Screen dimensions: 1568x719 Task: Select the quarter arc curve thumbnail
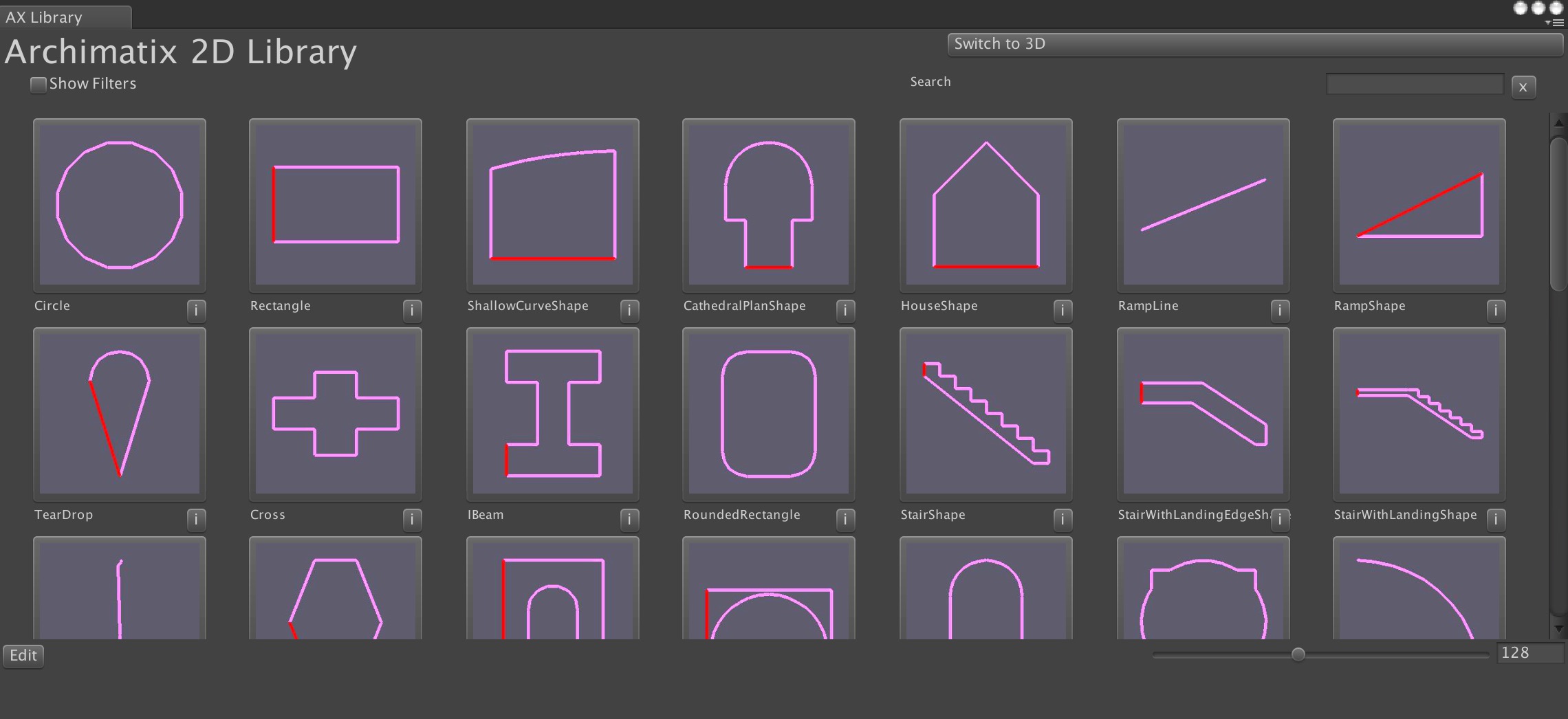click(x=1419, y=588)
